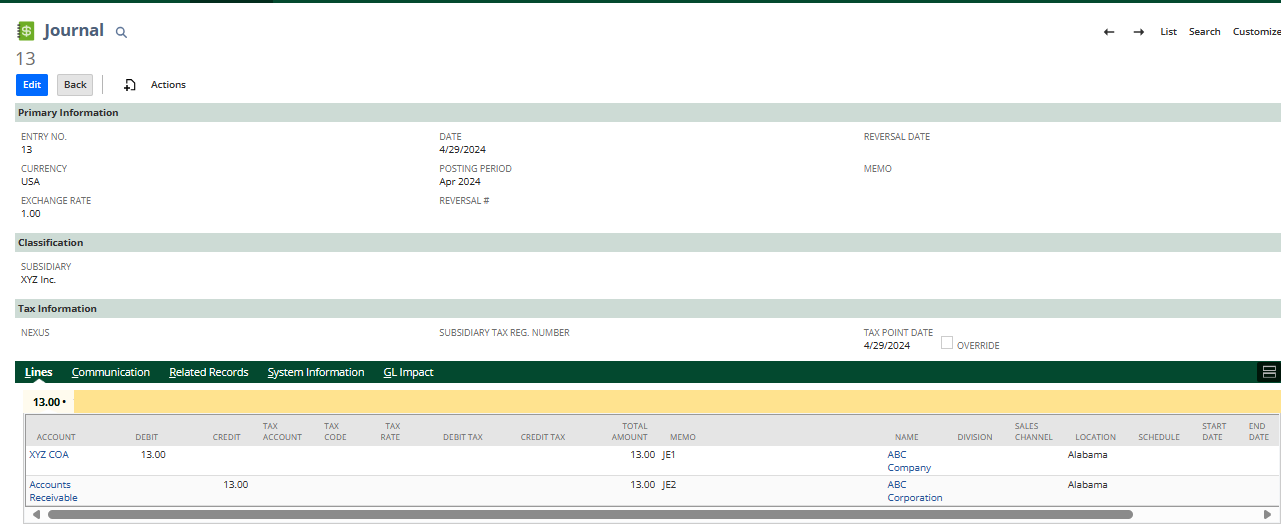Open the Related Records tab
Screen dimensions: 1281x530
click(208, 372)
